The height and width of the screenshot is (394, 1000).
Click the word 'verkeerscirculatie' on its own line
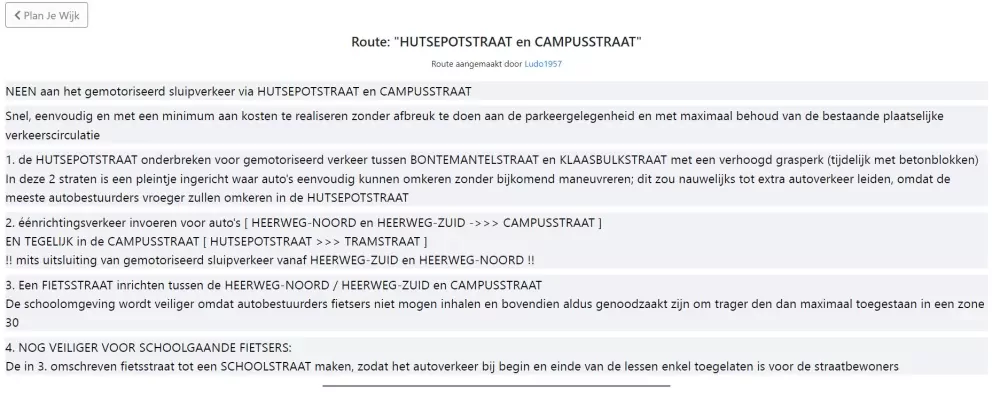[x=52, y=135]
